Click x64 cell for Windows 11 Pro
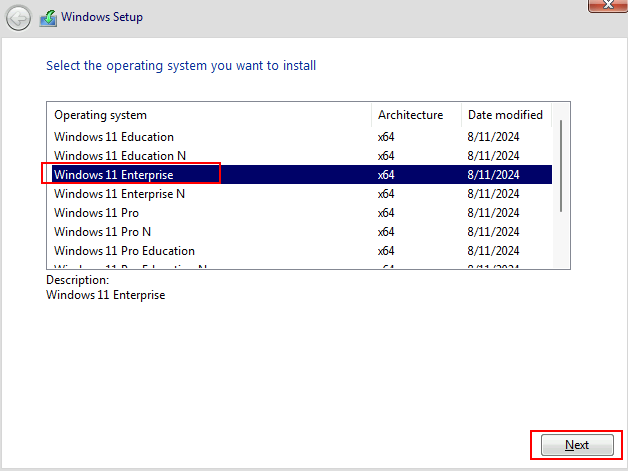Image resolution: width=628 pixels, height=471 pixels. point(386,213)
